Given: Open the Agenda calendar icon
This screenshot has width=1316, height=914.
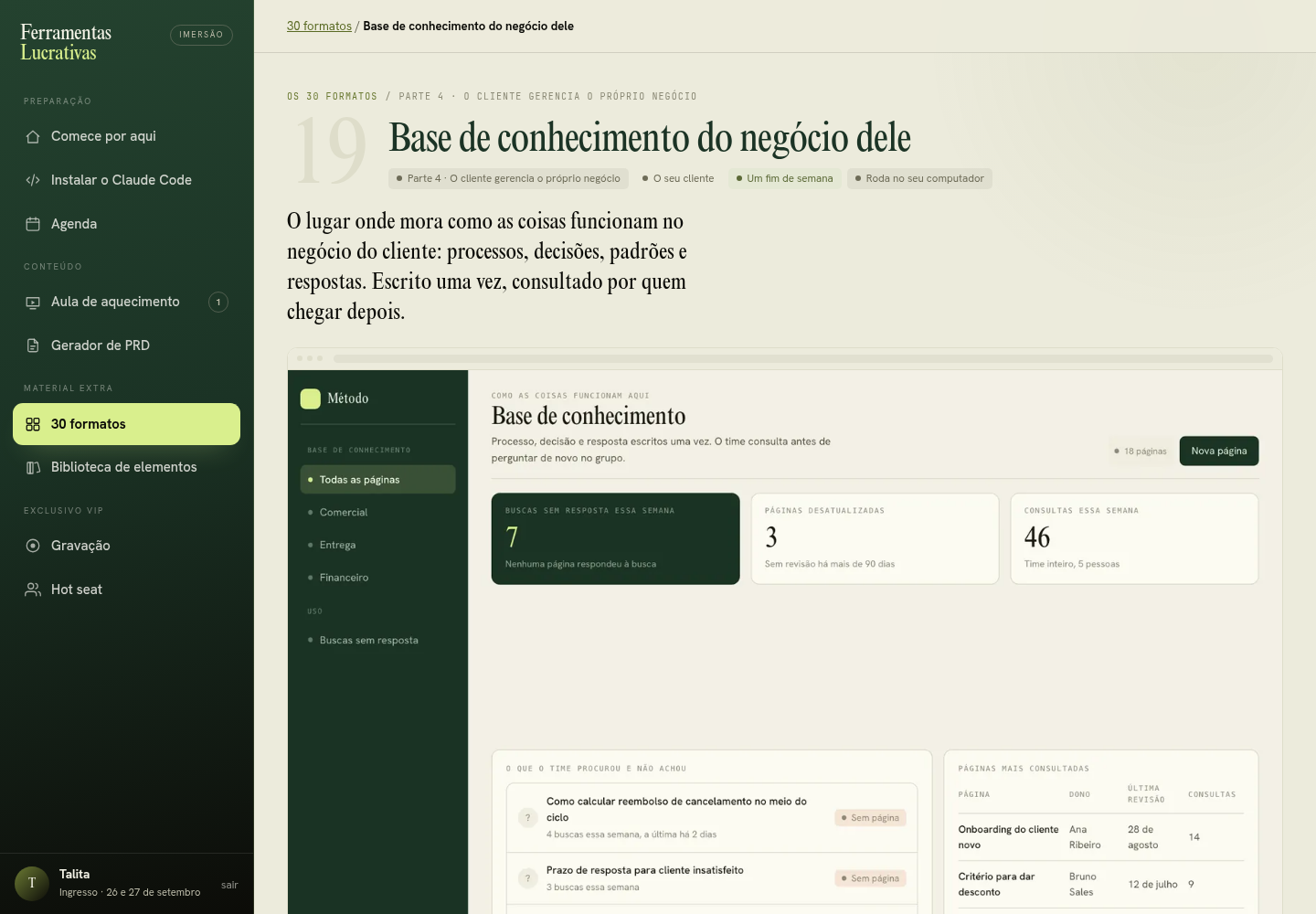Looking at the screenshot, I should tap(33, 224).
